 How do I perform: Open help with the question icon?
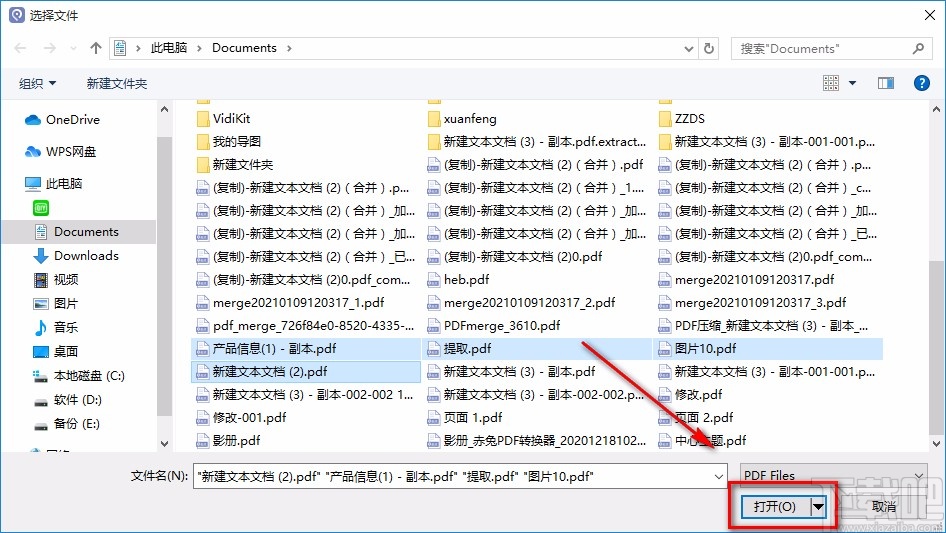point(922,83)
